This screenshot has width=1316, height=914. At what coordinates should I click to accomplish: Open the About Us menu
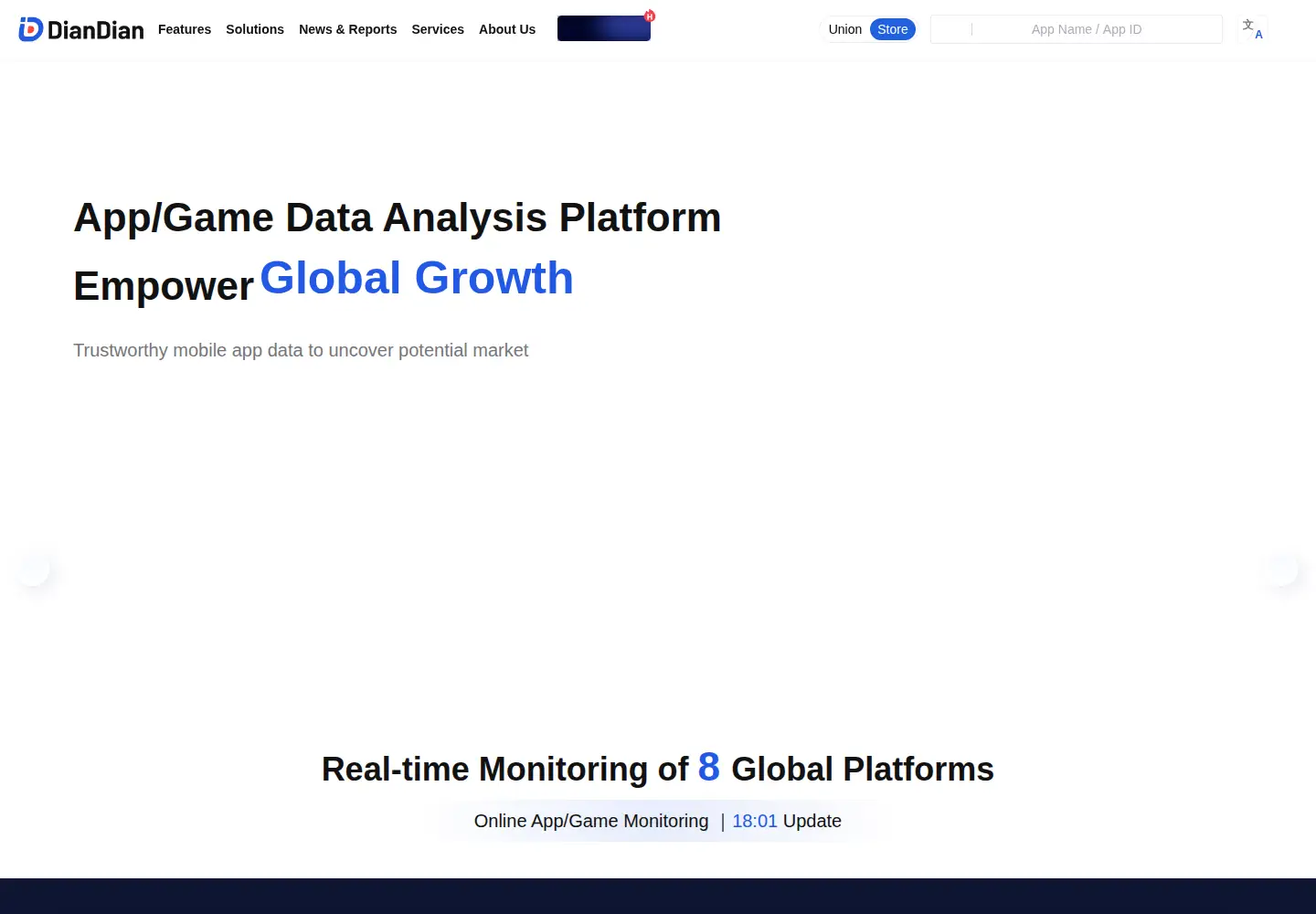tap(507, 29)
